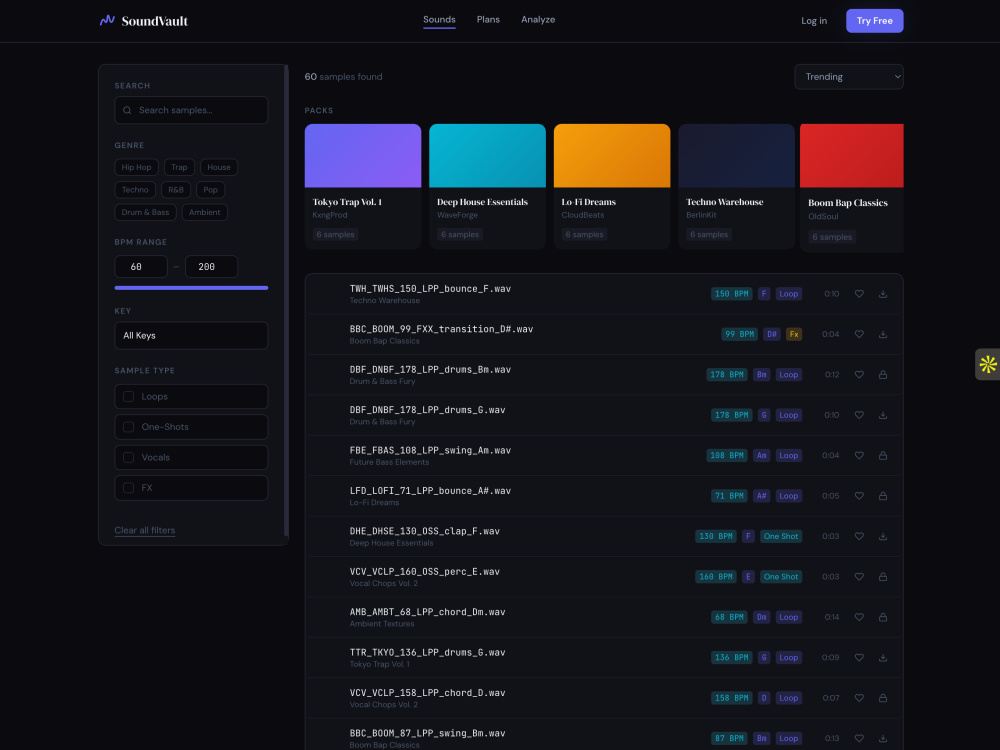Open the Lo-Fi Dreams pack

point(612,186)
